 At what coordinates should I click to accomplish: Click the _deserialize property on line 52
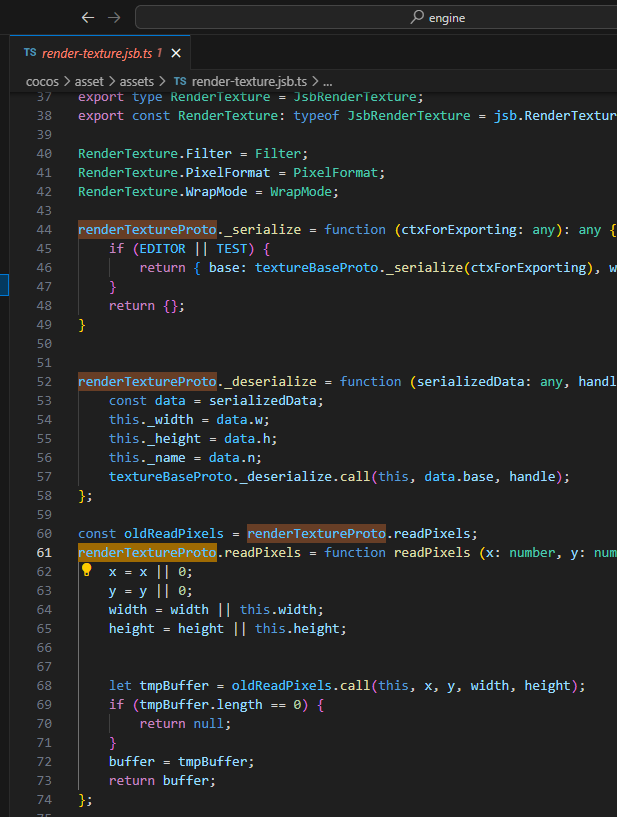click(270, 382)
